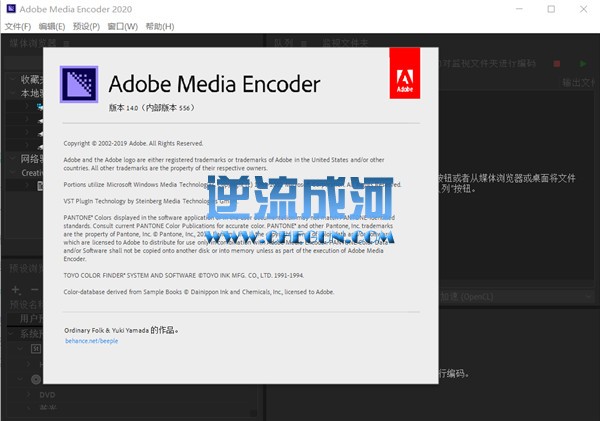The image size is (600, 421).
Task: Click the Creative Cloud file icon
Action: click(x=40, y=186)
